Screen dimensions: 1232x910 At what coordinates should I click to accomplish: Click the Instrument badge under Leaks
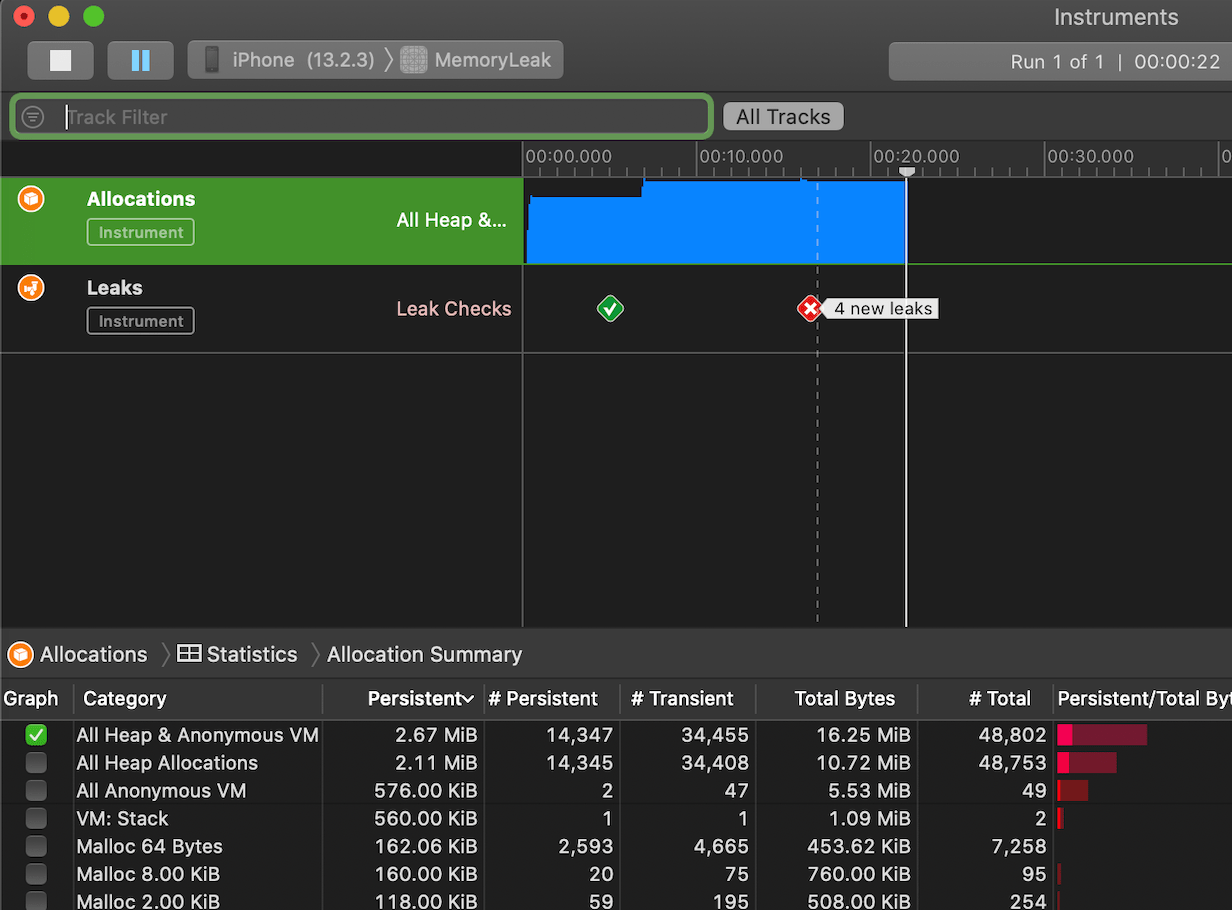pyautogui.click(x=141, y=321)
